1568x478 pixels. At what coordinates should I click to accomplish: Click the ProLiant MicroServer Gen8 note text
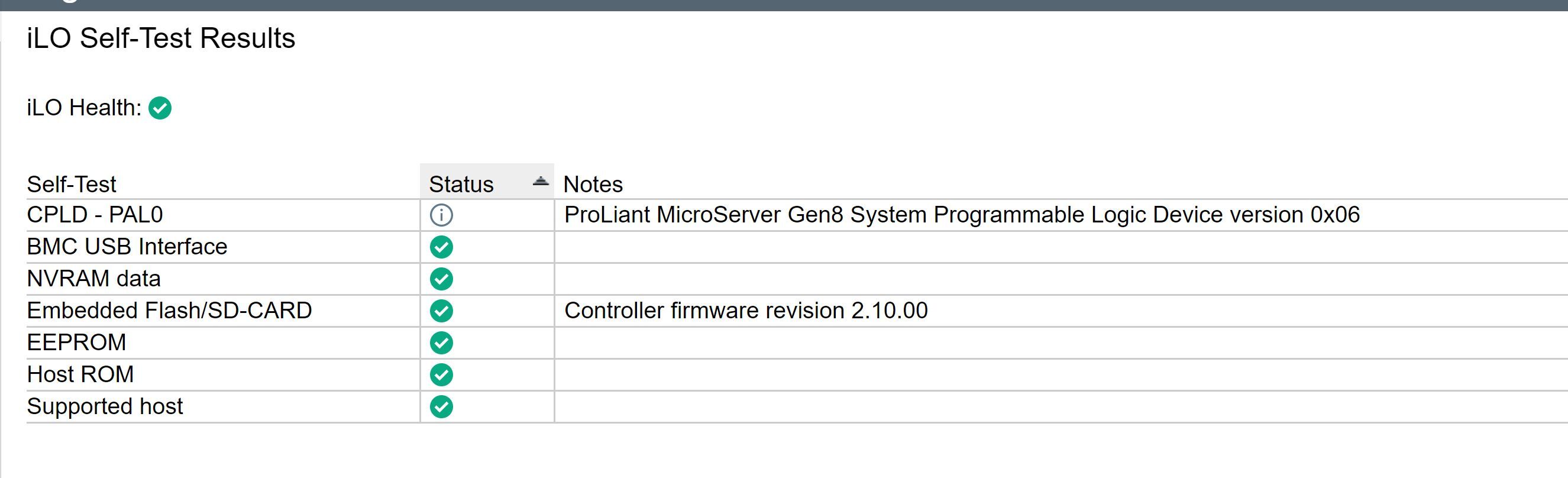(x=962, y=214)
